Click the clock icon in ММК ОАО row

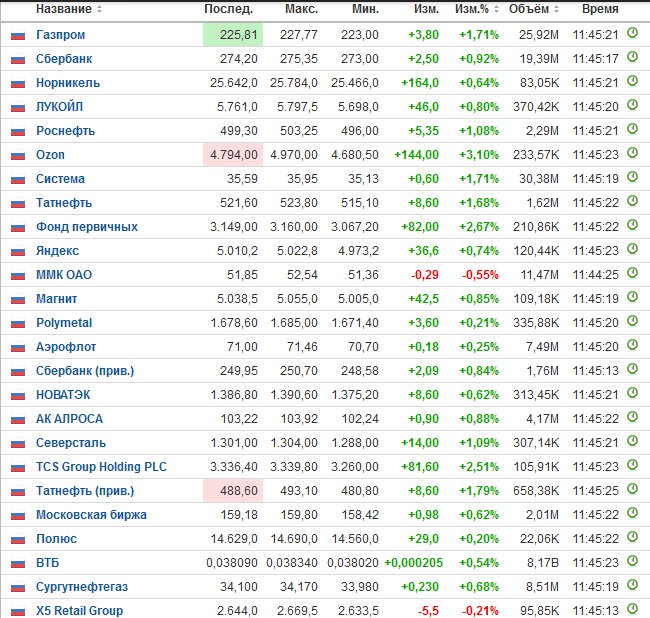point(632,273)
